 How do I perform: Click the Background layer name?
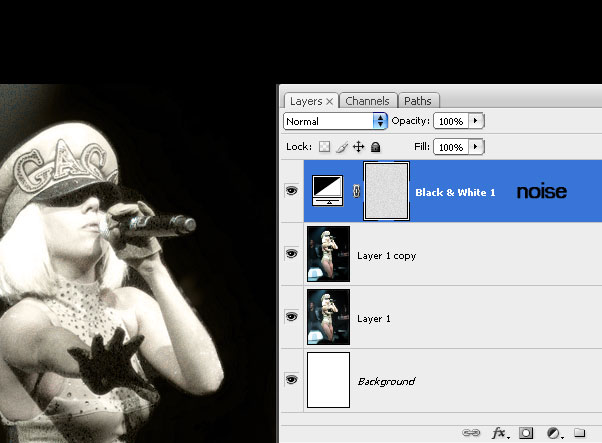point(387,382)
